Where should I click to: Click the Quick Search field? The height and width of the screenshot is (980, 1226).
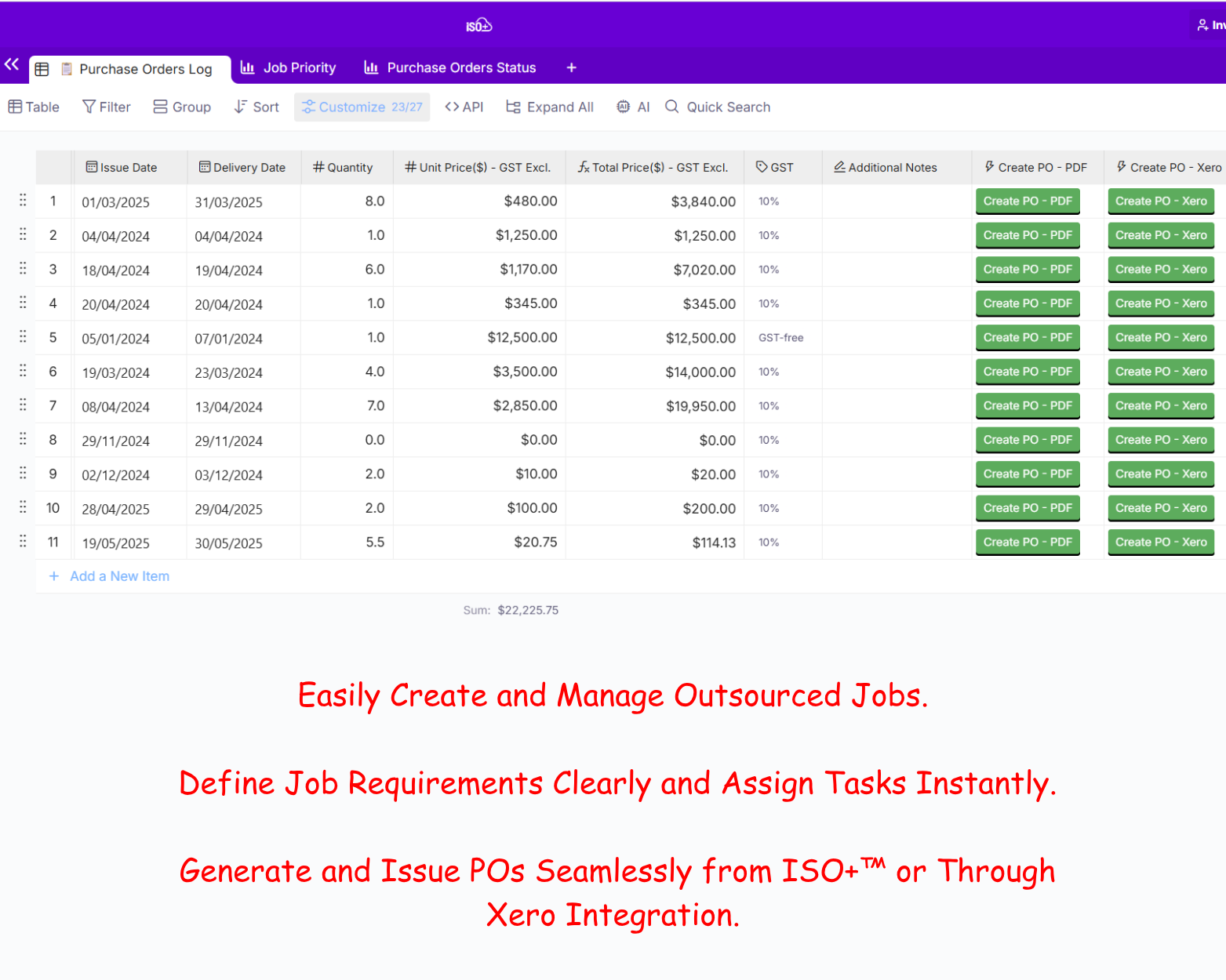tap(727, 107)
